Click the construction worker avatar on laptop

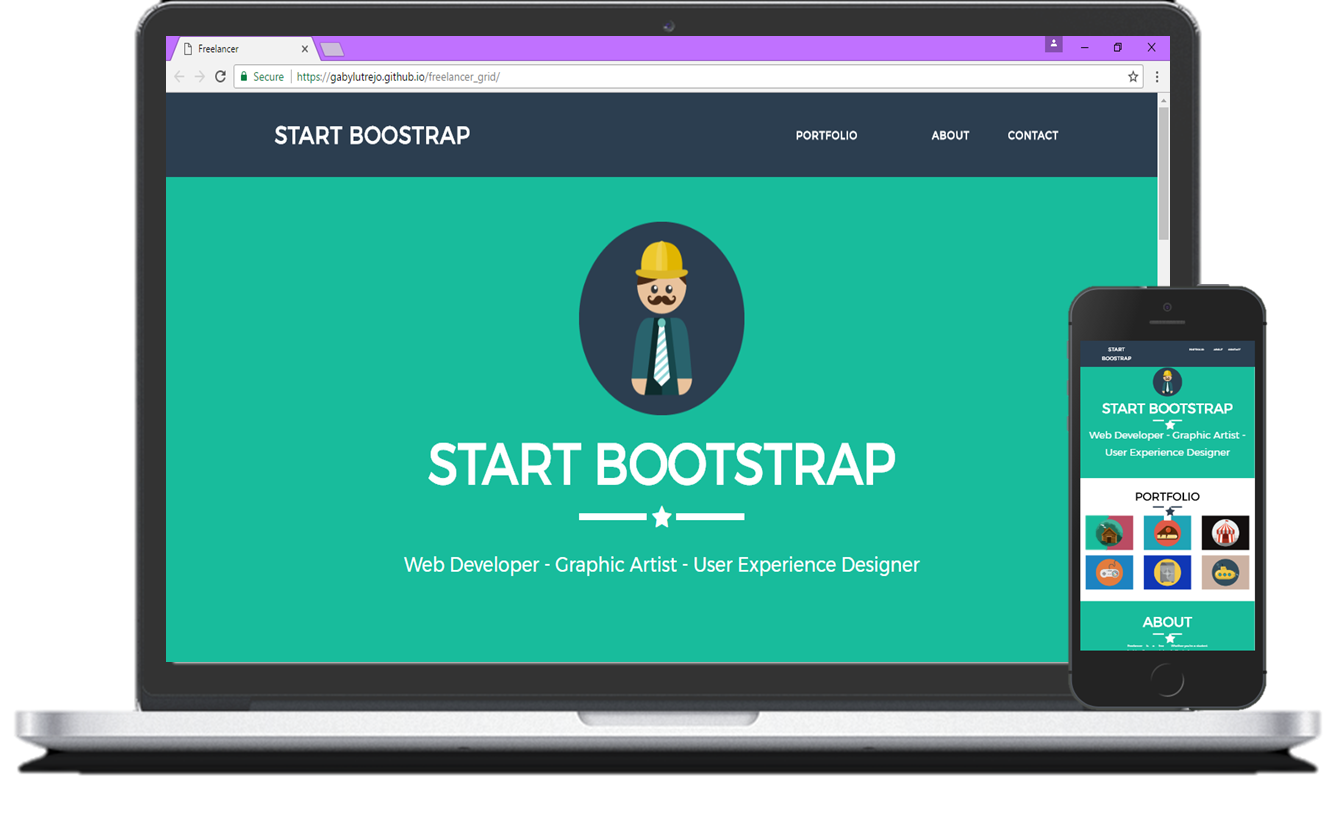(661, 318)
